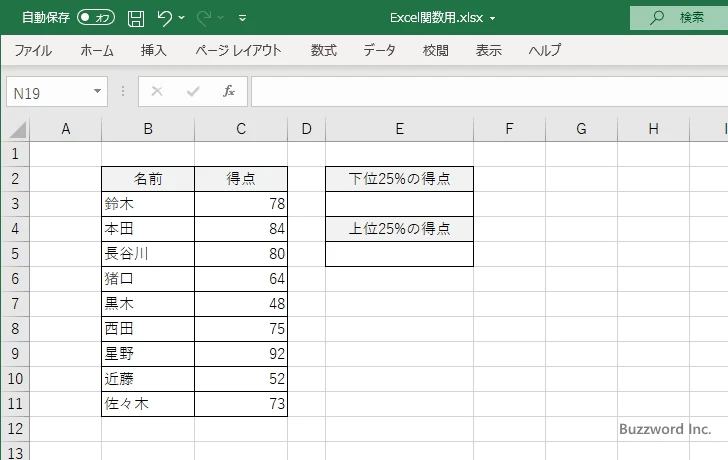
Task: Click the 検索 search box
Action: [679, 18]
